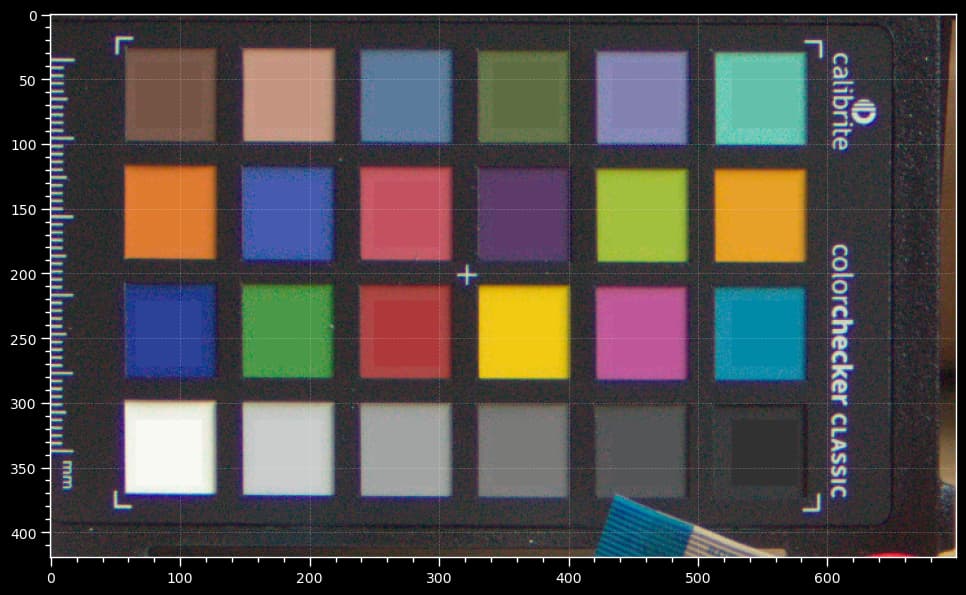Click the bottom-left corner registration mark
Viewport: 966px width, 595px height.
coord(122,499)
